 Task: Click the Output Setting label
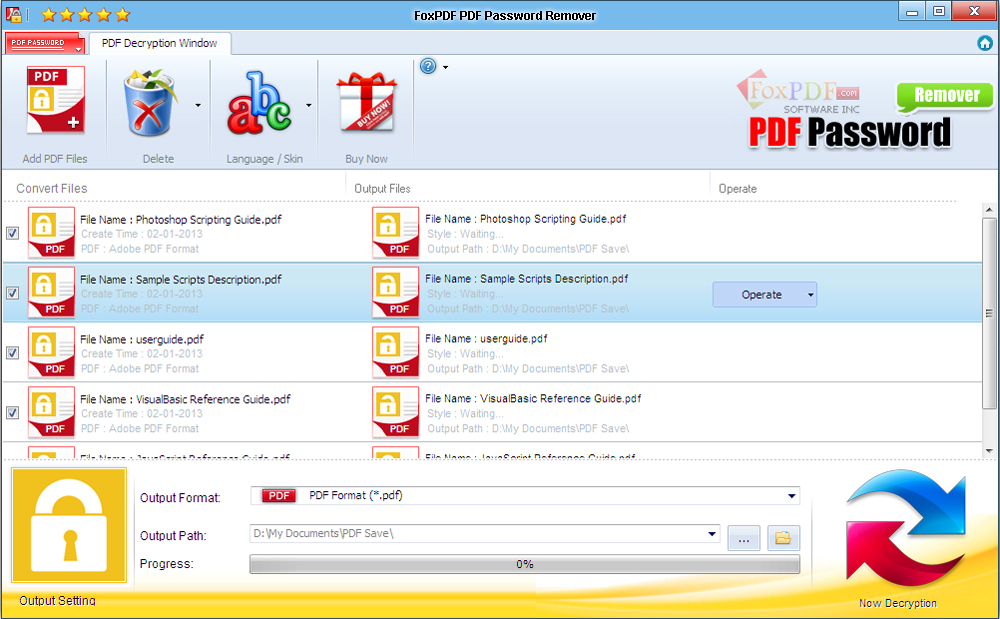(57, 601)
